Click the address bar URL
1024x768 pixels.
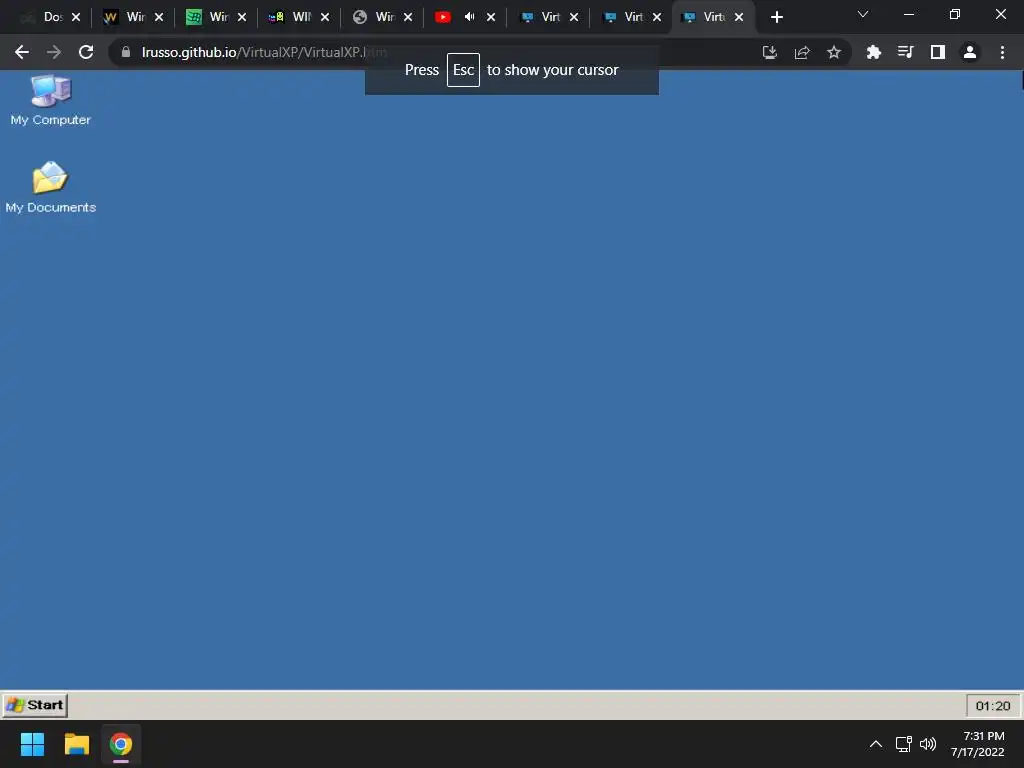[x=264, y=52]
